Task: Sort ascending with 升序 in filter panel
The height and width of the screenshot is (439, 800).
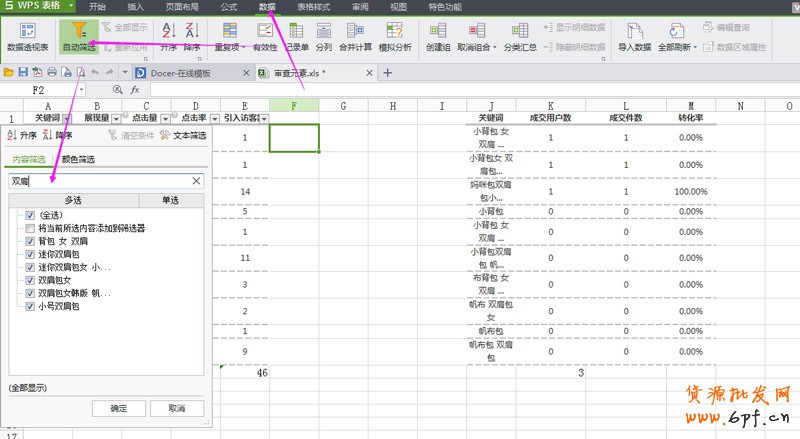Action: click(22, 135)
